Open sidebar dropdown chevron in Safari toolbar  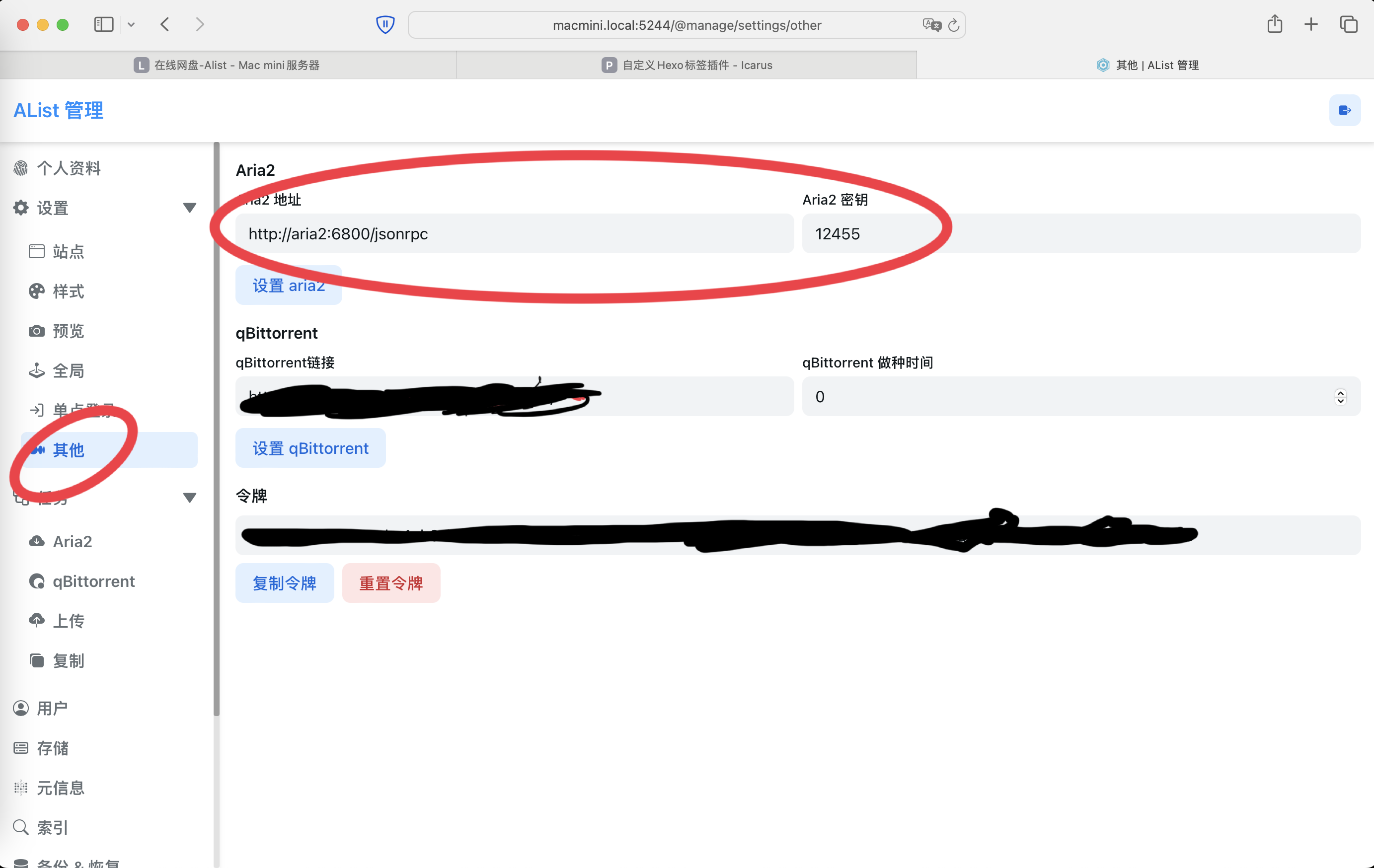click(131, 24)
